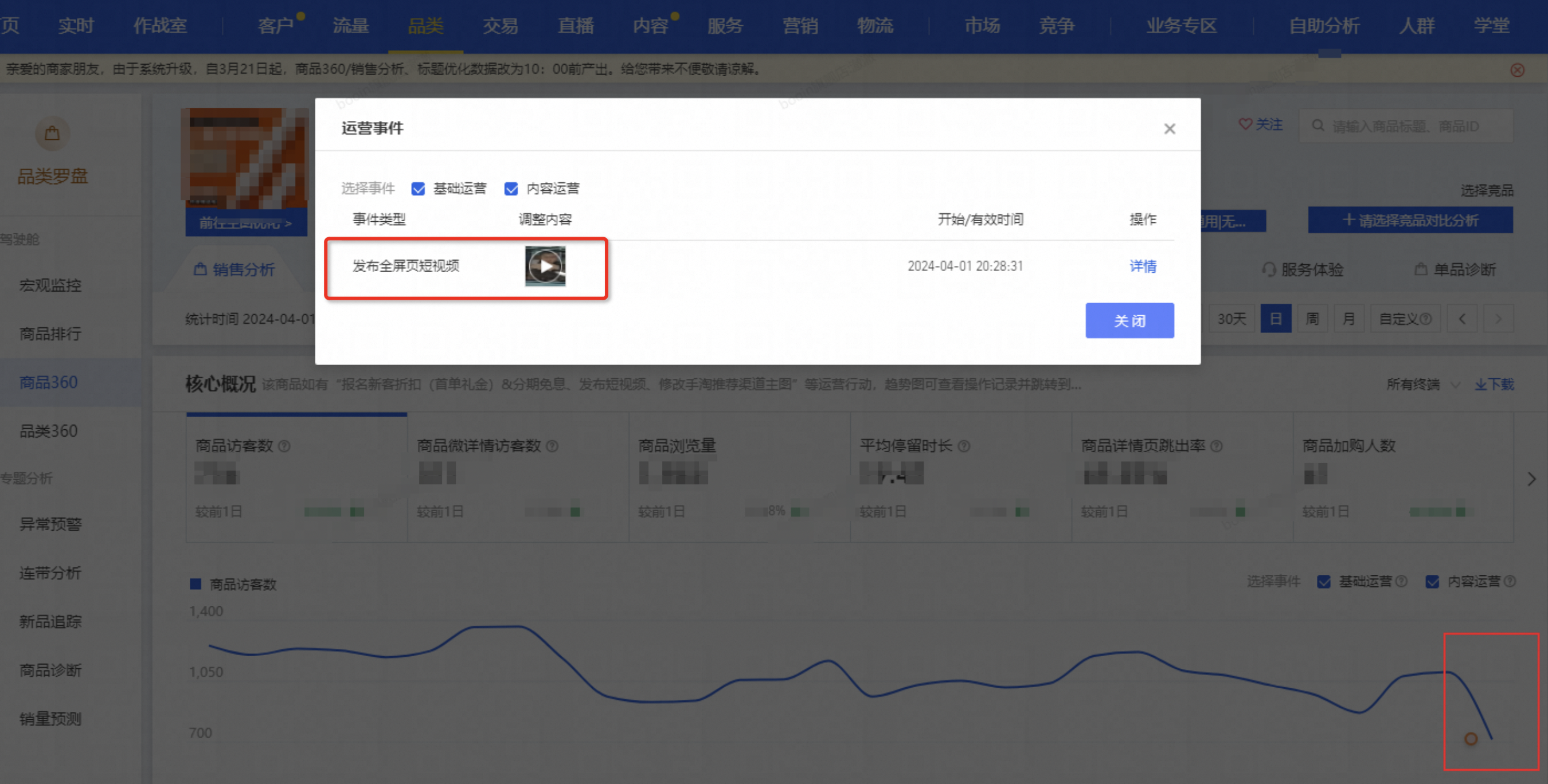
Task: Select the 商品浏览量 metric card
Action: (739, 477)
